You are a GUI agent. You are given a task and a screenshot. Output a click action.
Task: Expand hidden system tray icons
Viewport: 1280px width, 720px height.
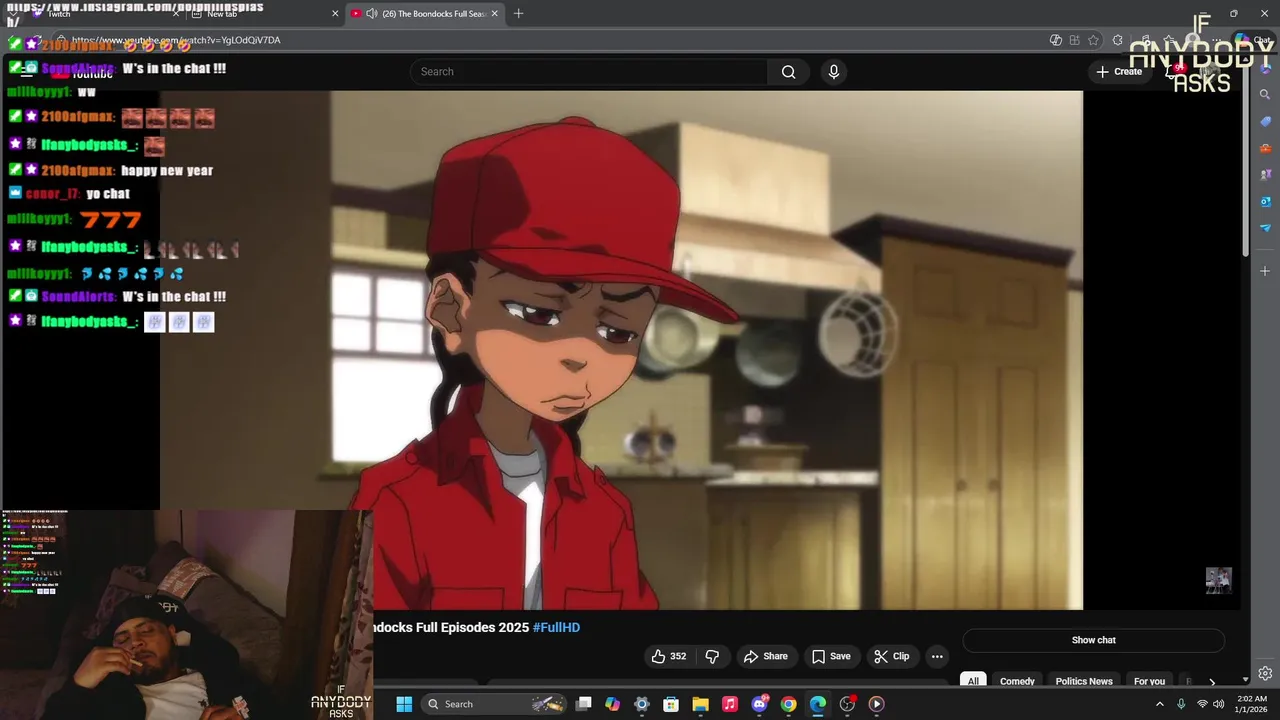tap(1160, 704)
